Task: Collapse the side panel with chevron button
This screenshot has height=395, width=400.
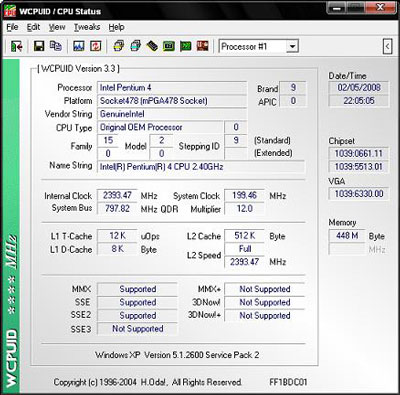Action: [x=387, y=46]
